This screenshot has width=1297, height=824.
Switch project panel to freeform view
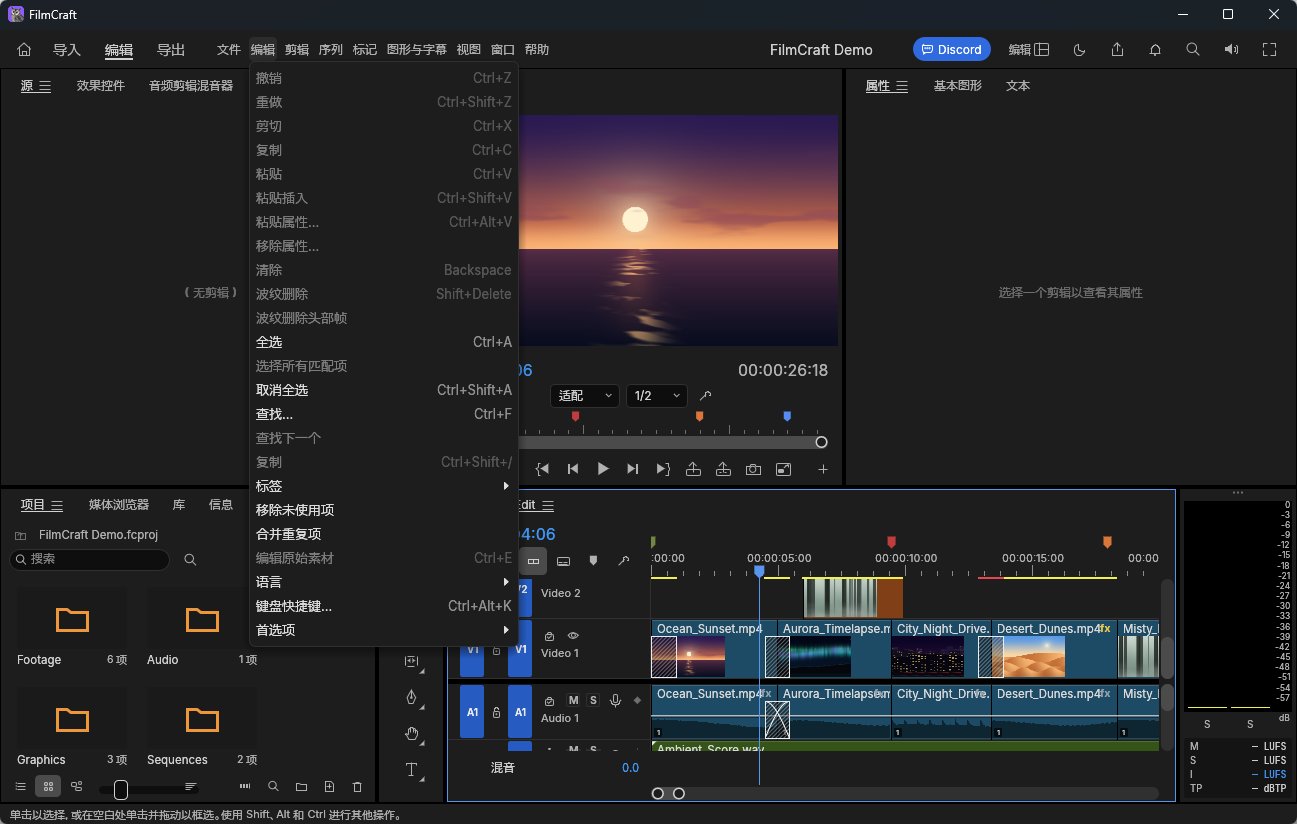(77, 787)
